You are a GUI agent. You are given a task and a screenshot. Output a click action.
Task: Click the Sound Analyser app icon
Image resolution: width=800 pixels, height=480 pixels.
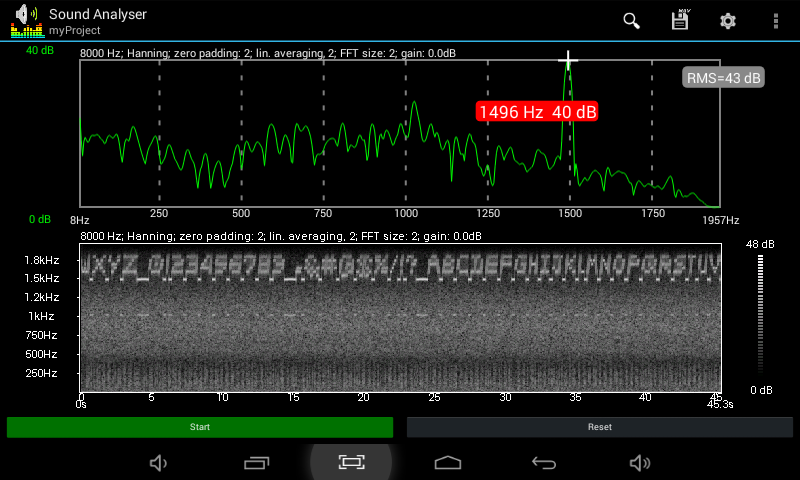26,20
